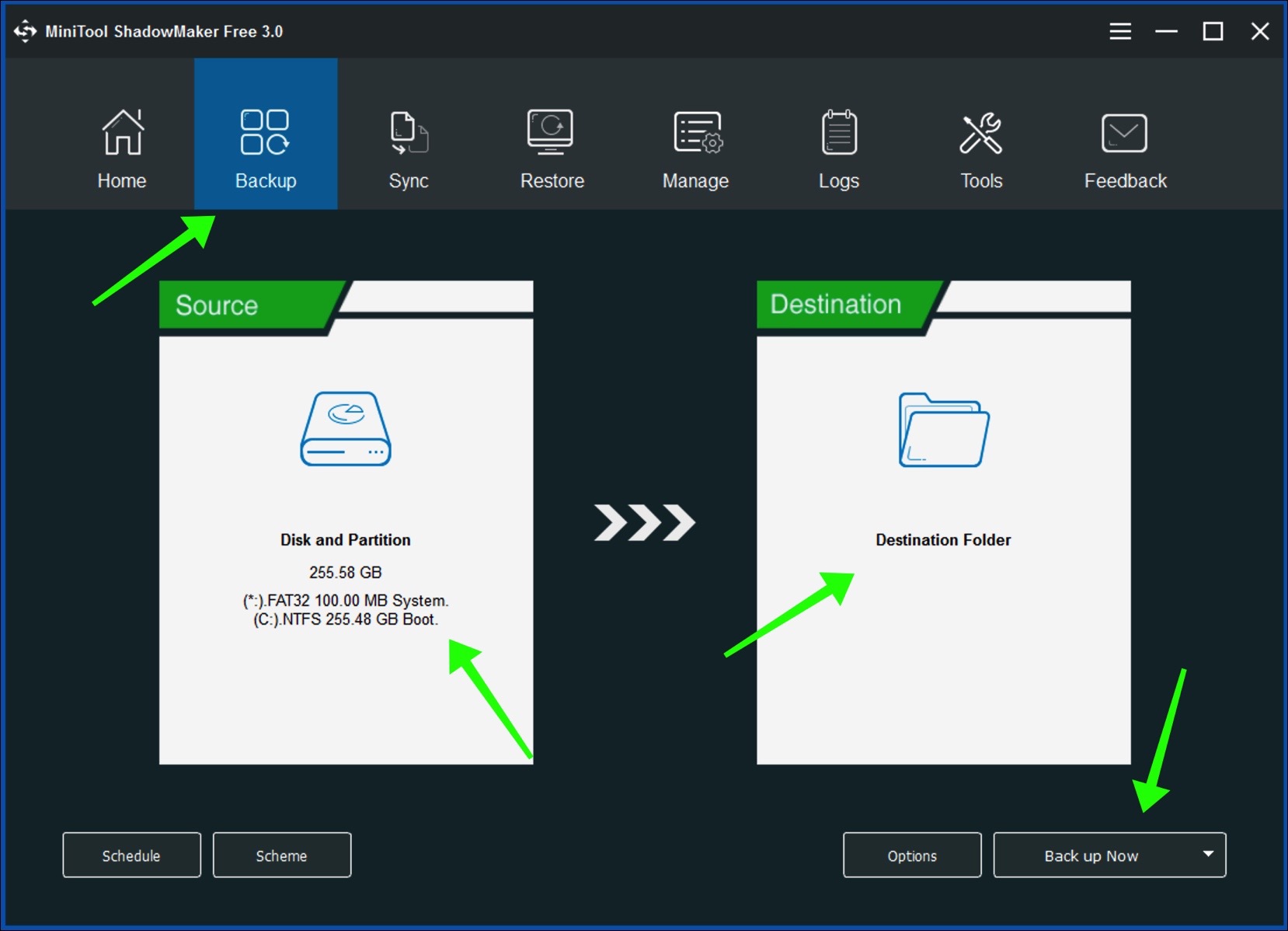Switch to the Feedback tab label
The image size is (1288, 931).
click(x=1126, y=181)
